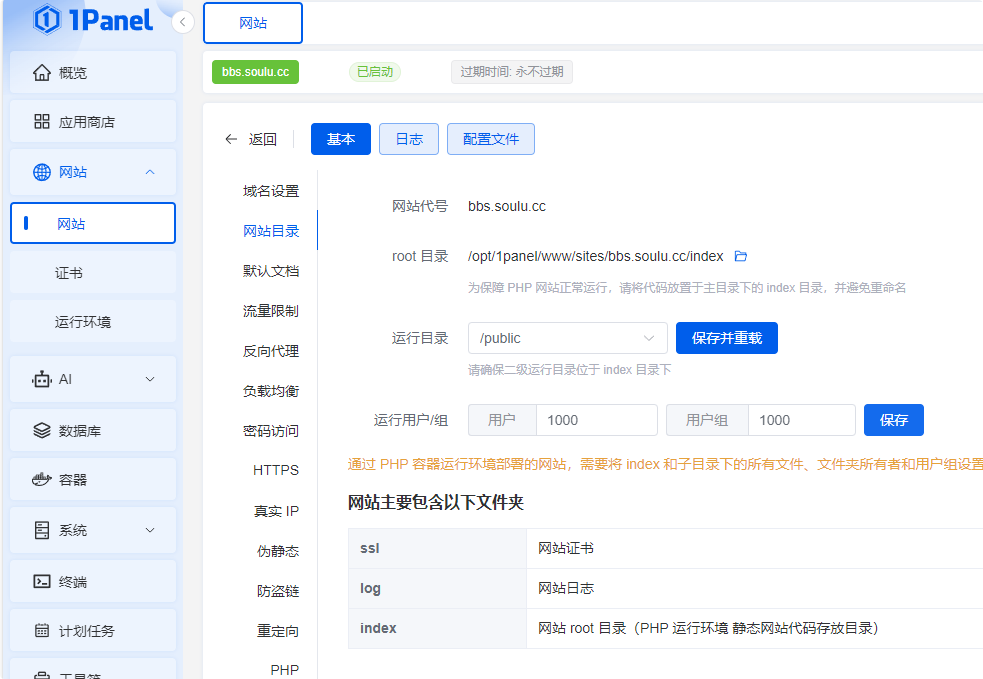Open the 负载均衡 settings section

click(x=271, y=391)
